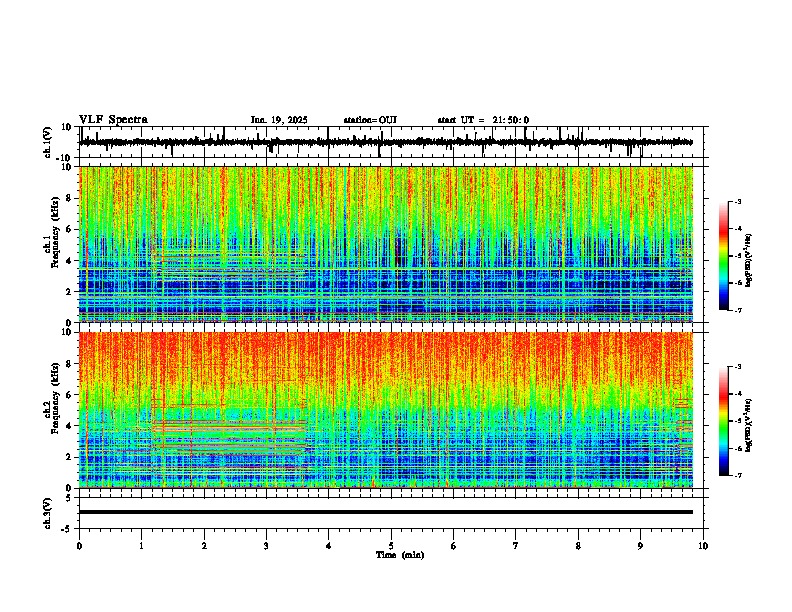Click the "-3" tick on ch.1 colorbar

tap(737, 201)
